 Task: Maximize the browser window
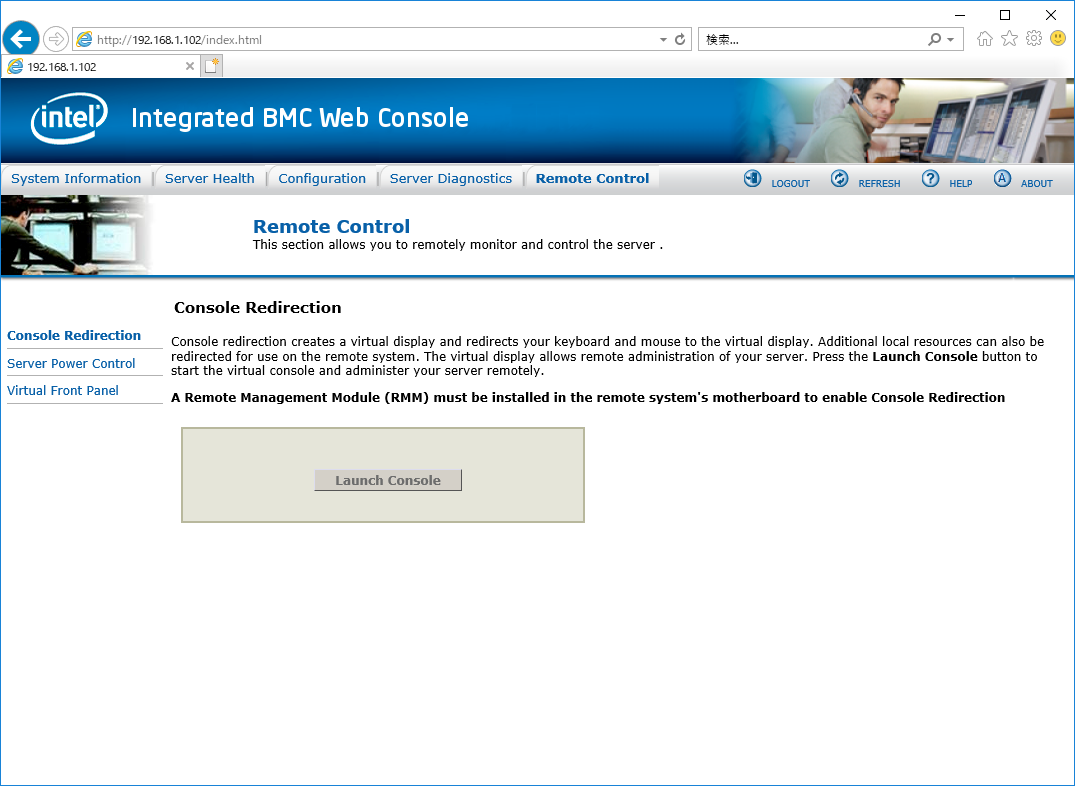coord(1005,15)
